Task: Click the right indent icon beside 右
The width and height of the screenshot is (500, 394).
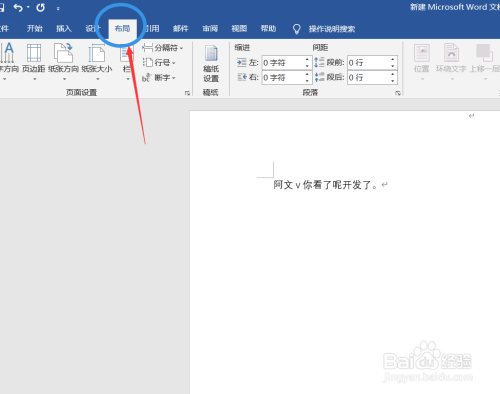Action: tap(242, 77)
